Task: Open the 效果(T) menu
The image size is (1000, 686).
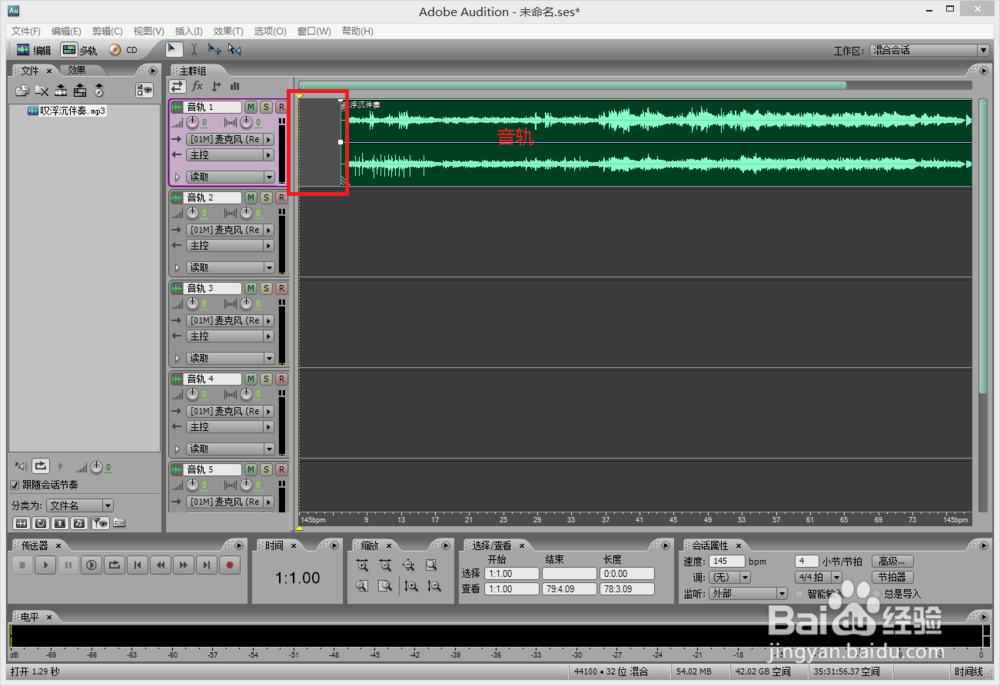Action: pos(228,31)
